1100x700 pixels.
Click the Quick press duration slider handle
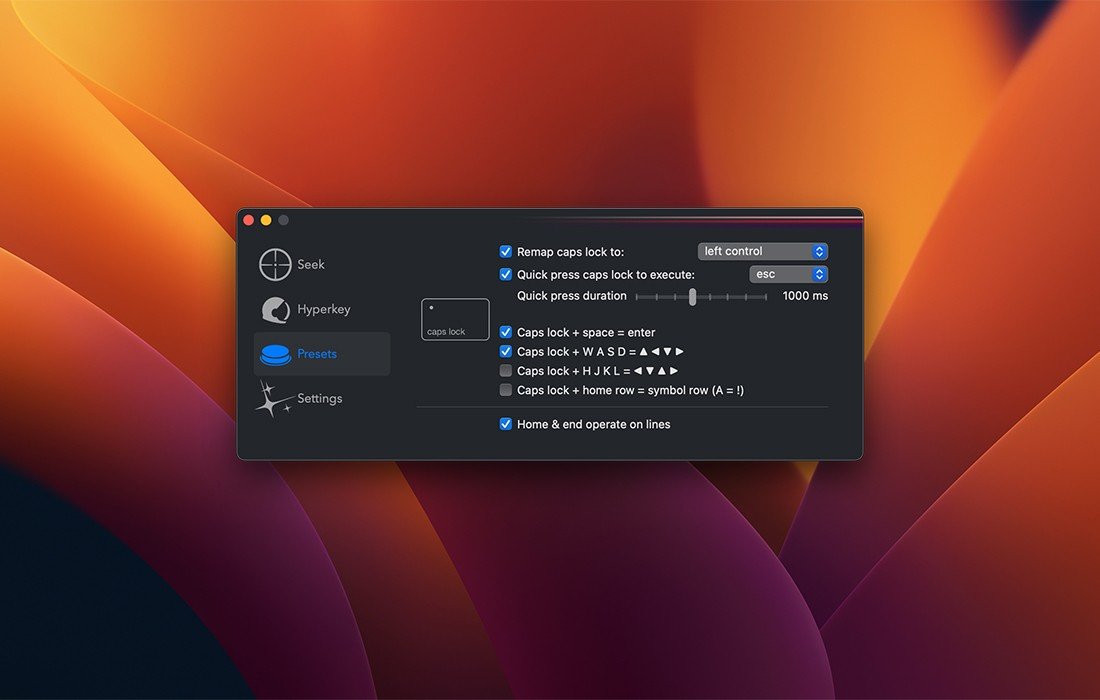tap(692, 297)
